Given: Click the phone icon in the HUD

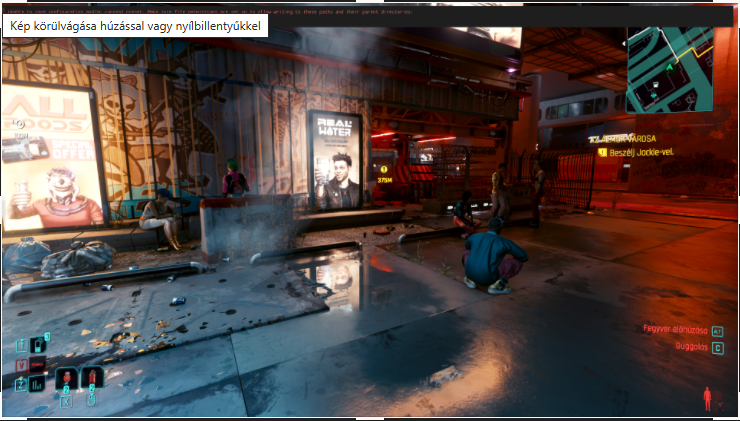Looking at the screenshot, I should [38, 345].
